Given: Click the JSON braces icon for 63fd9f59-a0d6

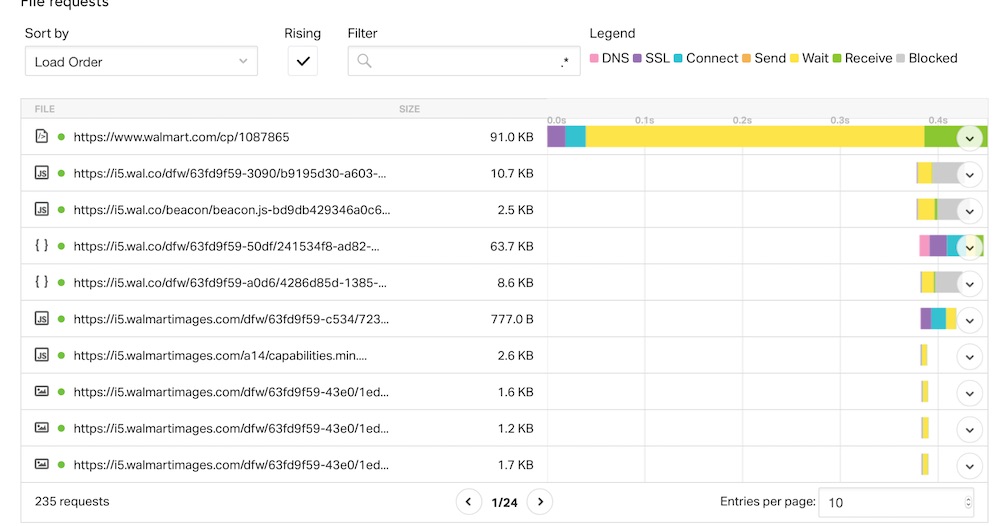Looking at the screenshot, I should (41, 282).
